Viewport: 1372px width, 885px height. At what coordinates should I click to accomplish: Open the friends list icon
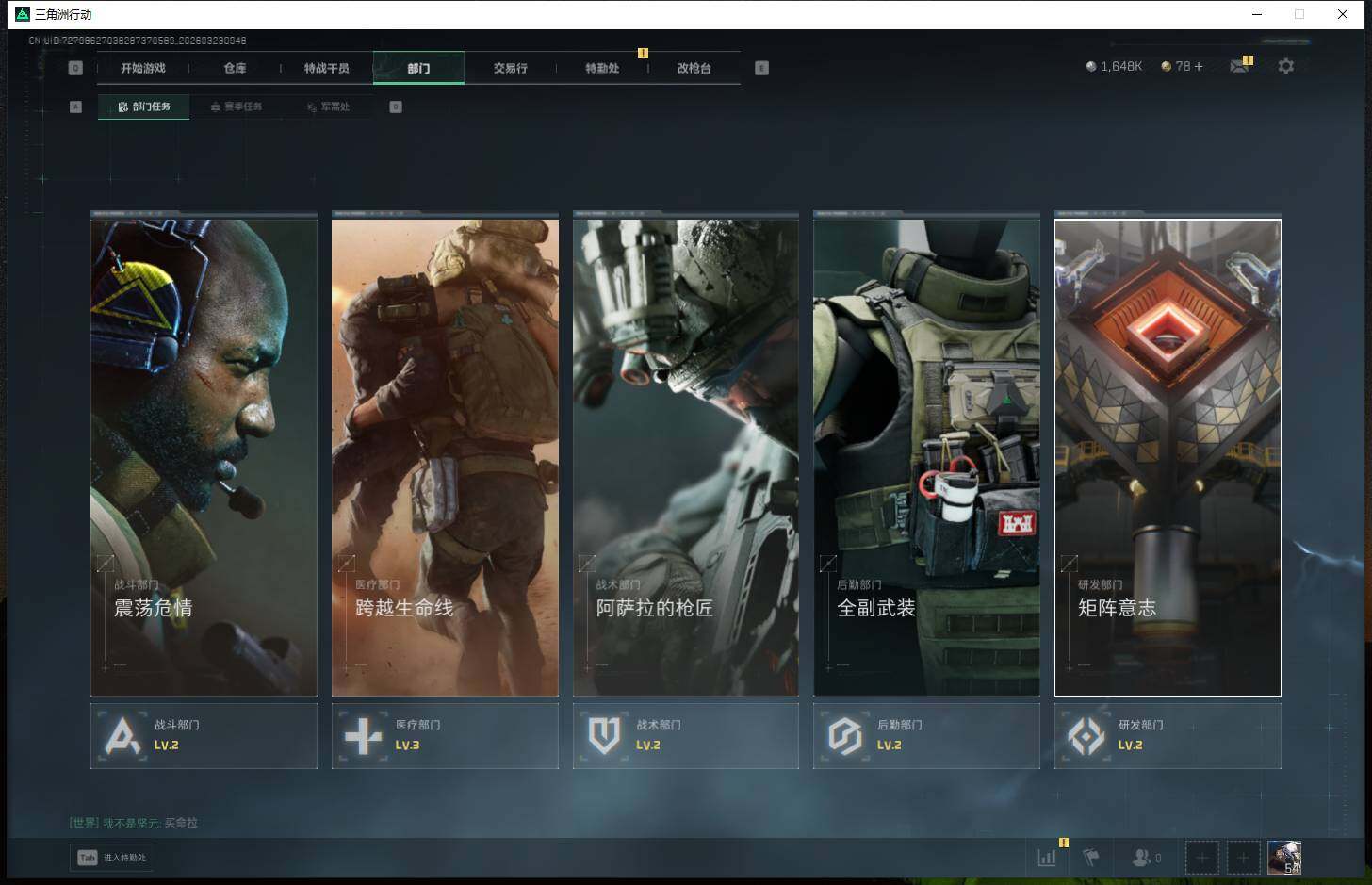tap(1141, 858)
